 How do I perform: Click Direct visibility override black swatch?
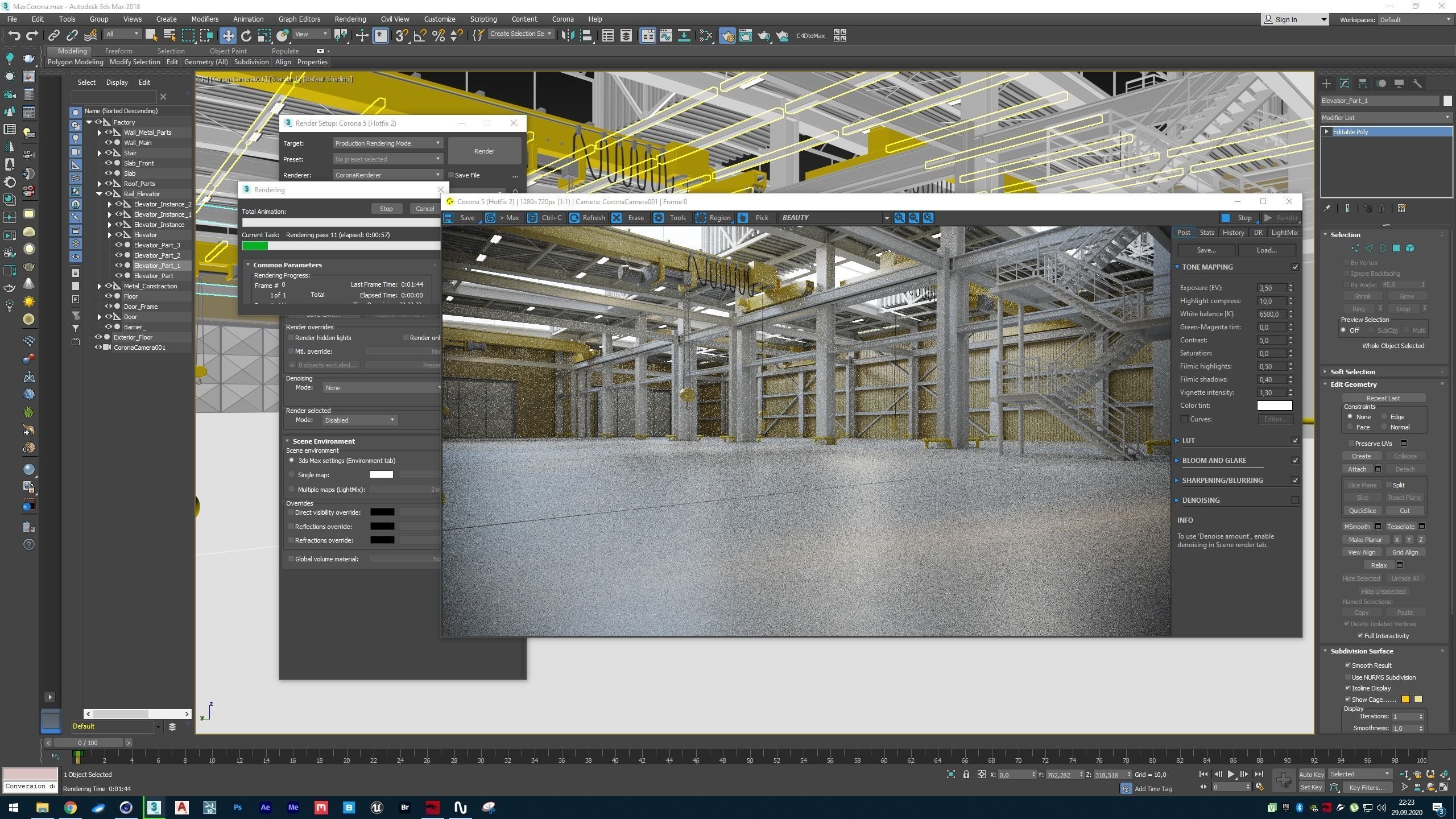pyautogui.click(x=382, y=512)
